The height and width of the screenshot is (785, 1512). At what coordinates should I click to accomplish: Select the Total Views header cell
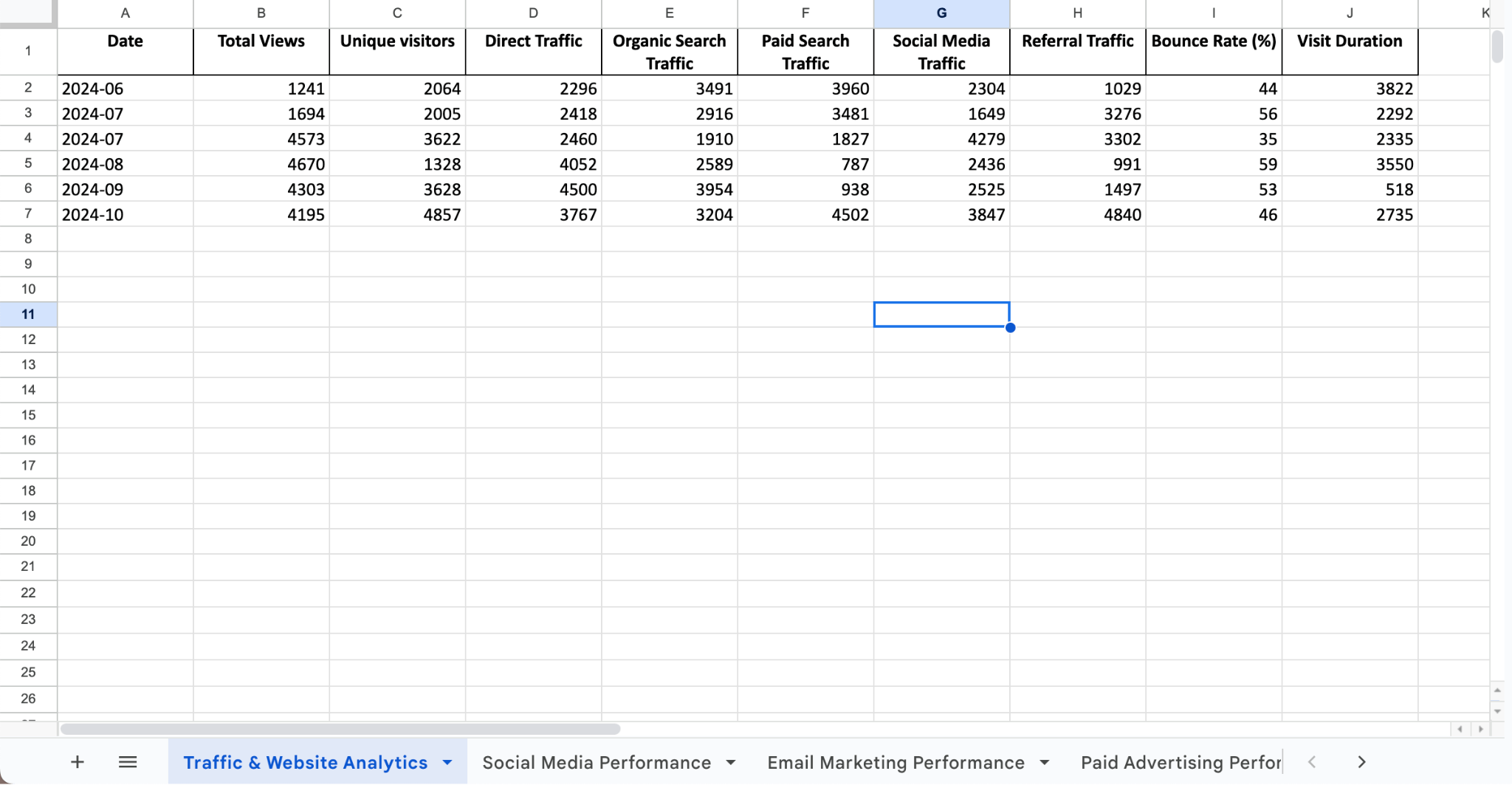point(260,41)
